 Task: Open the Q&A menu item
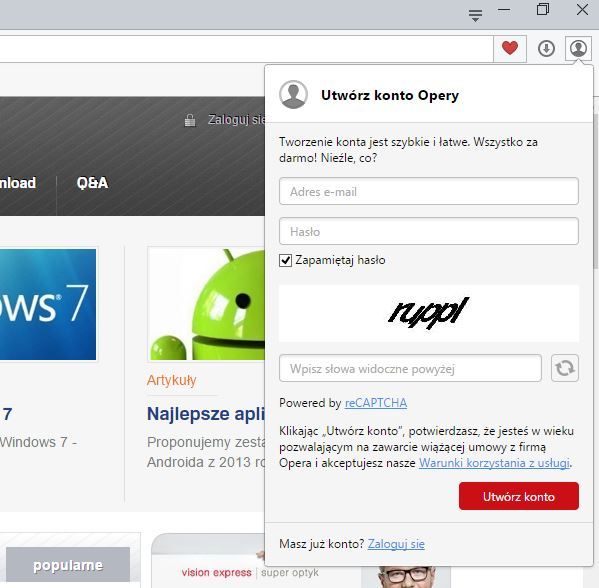(92, 183)
